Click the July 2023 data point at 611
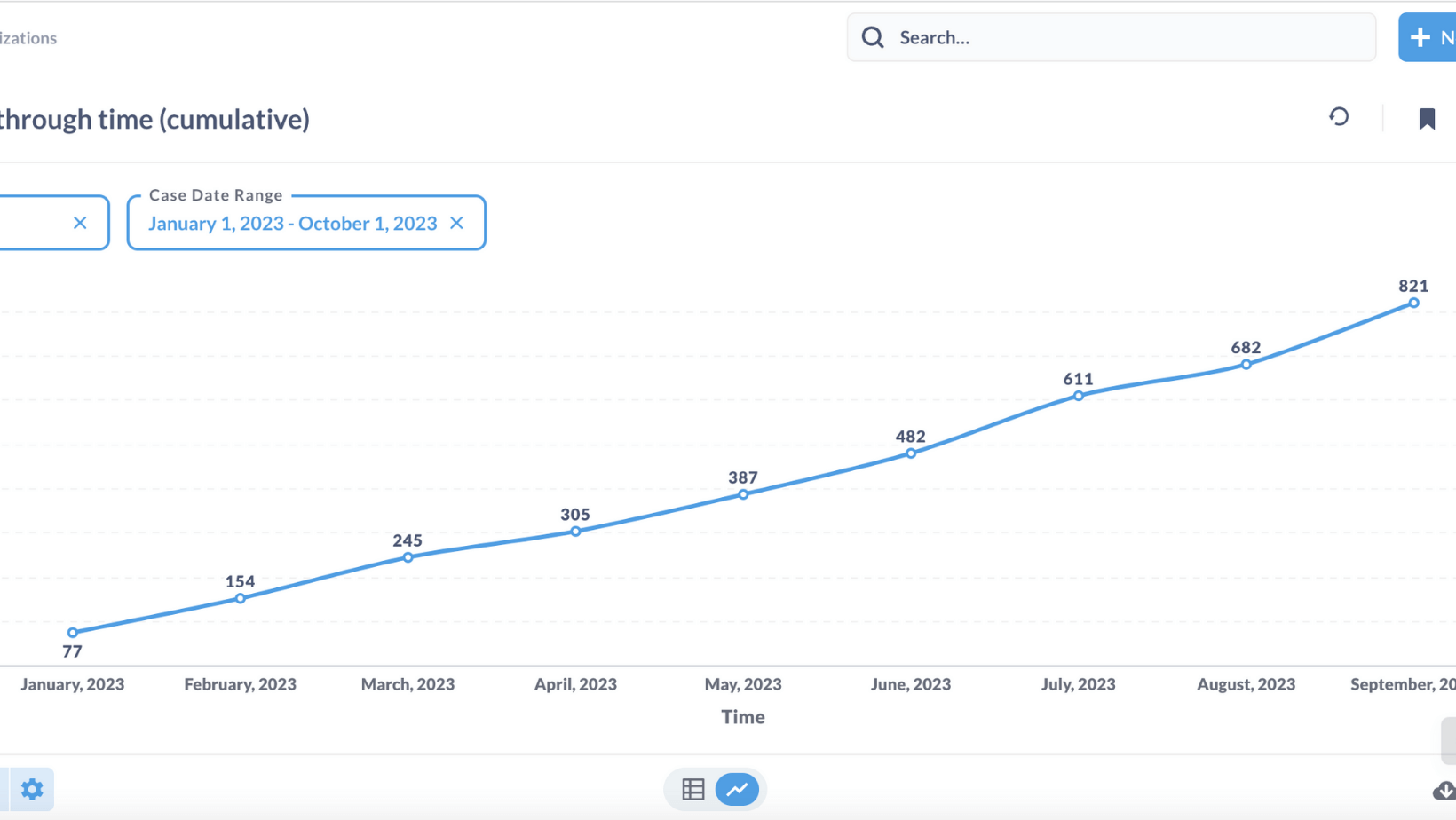 click(1078, 396)
